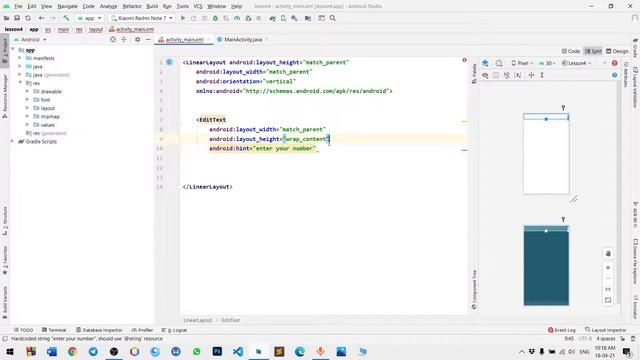Click the view options eye icon
The width and height of the screenshot is (640, 360).
point(485,75)
